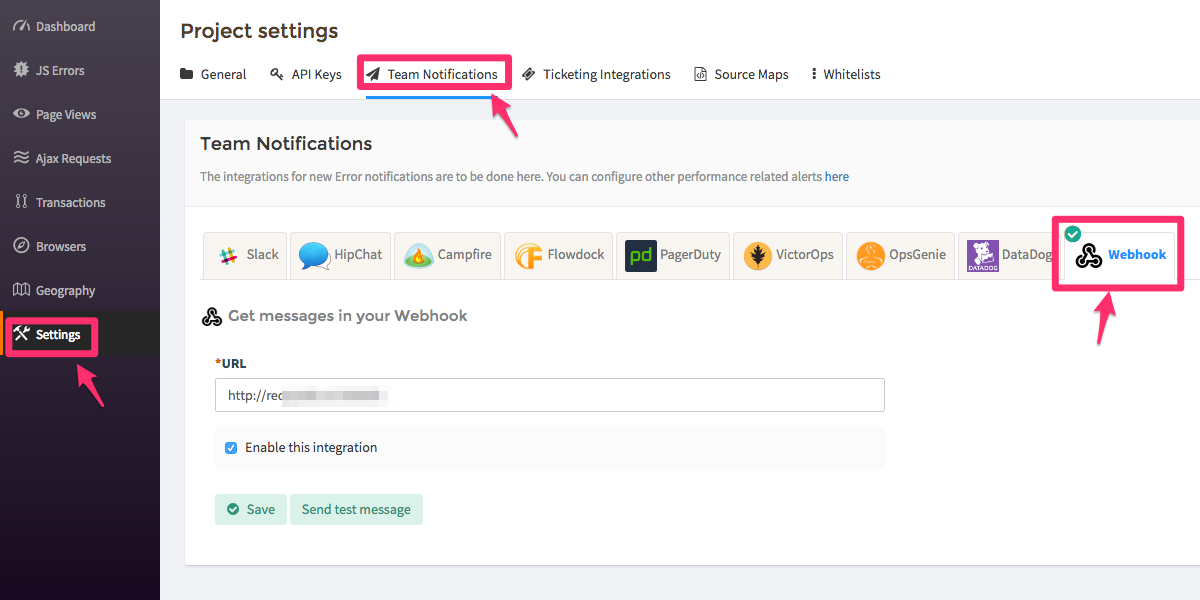This screenshot has height=600, width=1200.
Task: Click the webhook URL input field
Action: (x=550, y=395)
